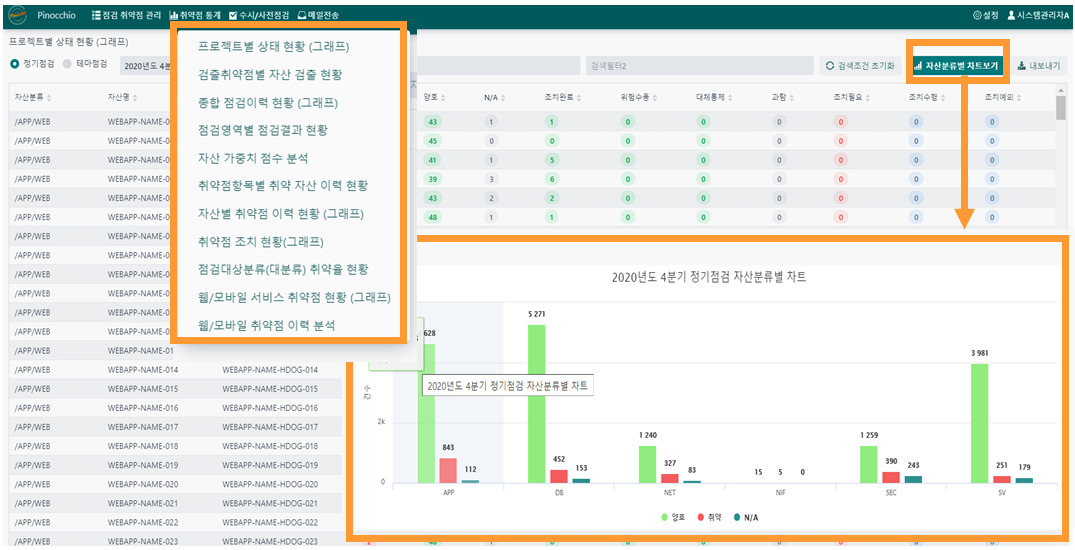This screenshot has height=550, width=1075.
Task: Sort by N/A column arrows
Action: click(x=503, y=98)
